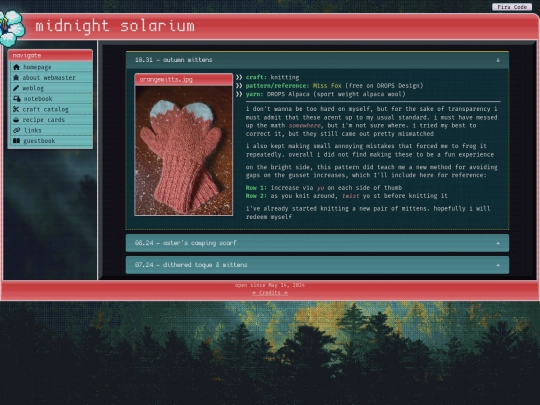The image size is (540, 405).
Task: Click the person icon next to about webmaster
Action: click(x=16, y=77)
